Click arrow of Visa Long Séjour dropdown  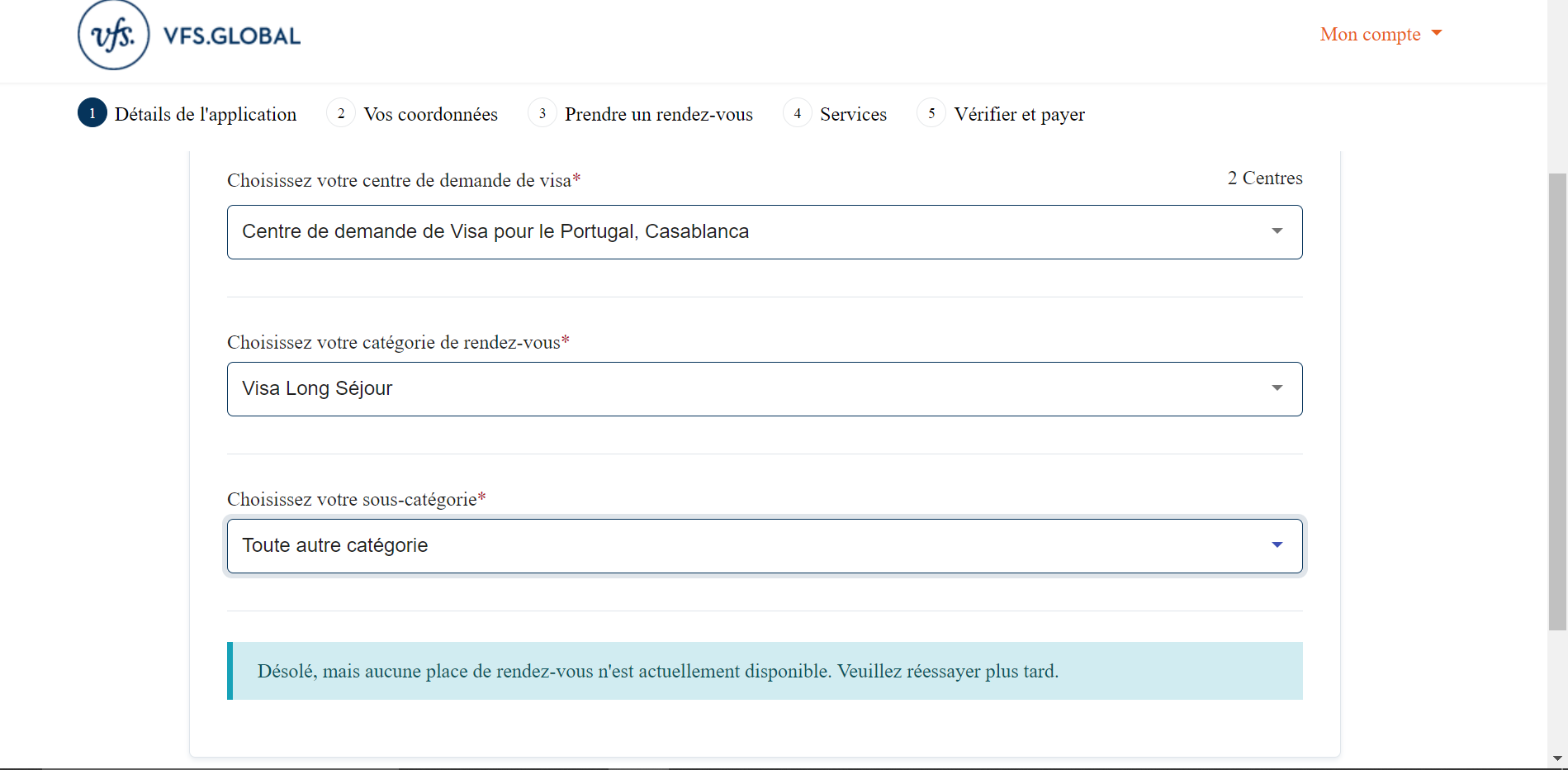tap(1277, 388)
